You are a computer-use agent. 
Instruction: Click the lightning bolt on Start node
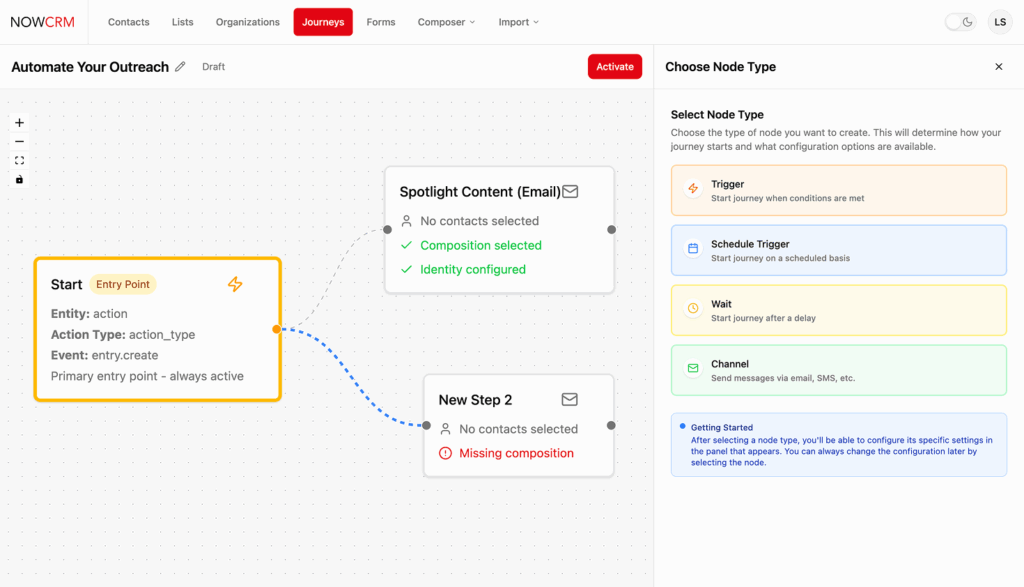click(x=235, y=284)
